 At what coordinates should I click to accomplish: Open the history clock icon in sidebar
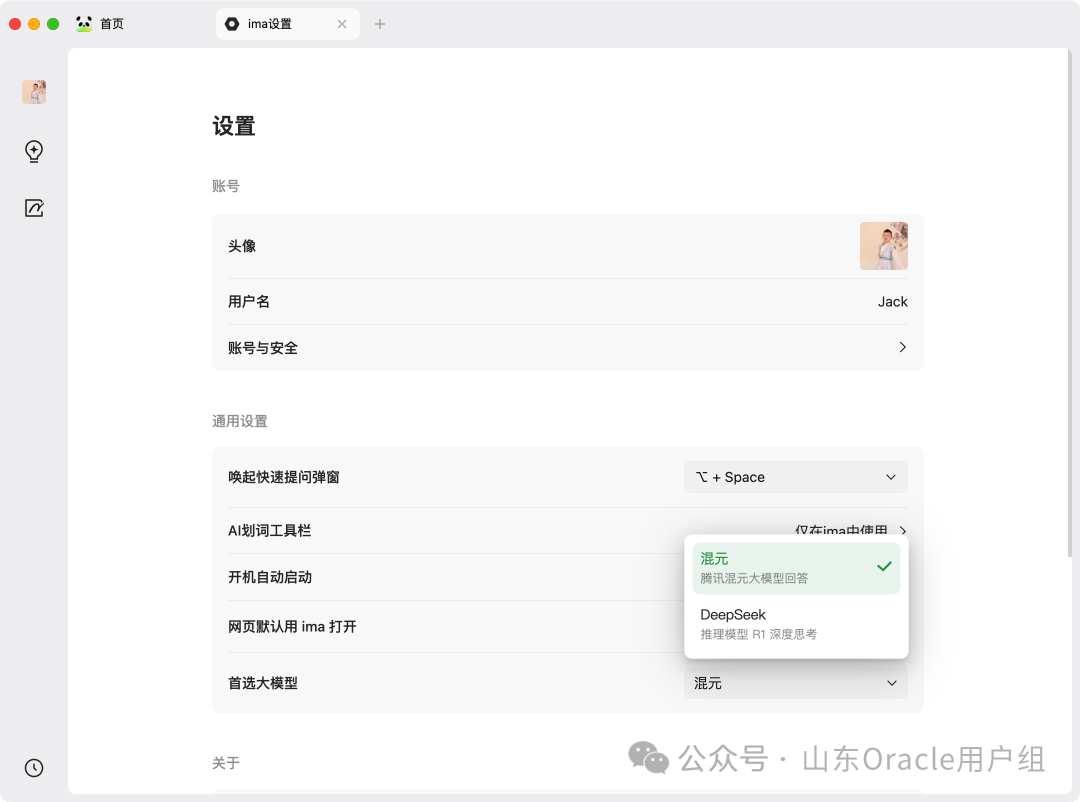(x=34, y=768)
